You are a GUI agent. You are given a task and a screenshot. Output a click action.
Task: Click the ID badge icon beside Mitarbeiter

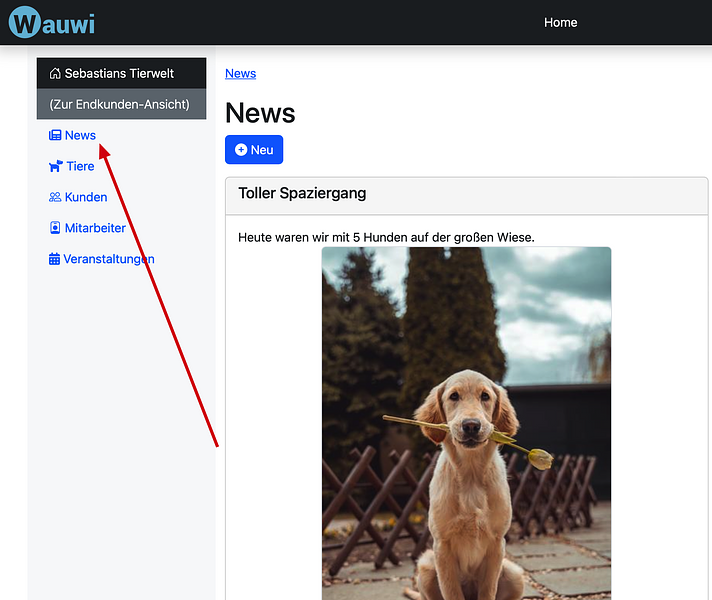point(55,229)
